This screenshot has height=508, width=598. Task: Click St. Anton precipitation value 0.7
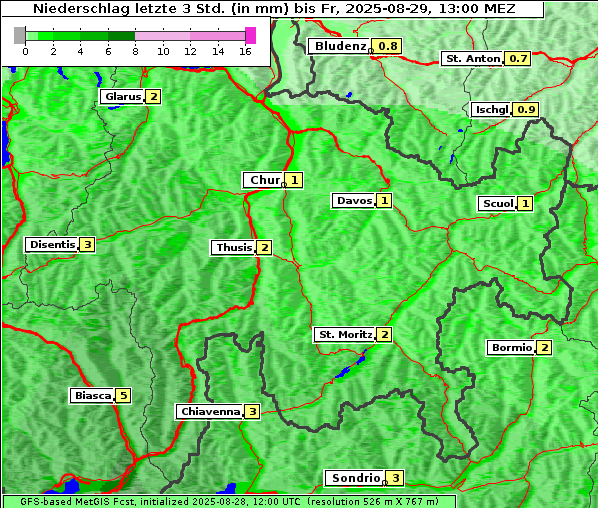pos(518,59)
